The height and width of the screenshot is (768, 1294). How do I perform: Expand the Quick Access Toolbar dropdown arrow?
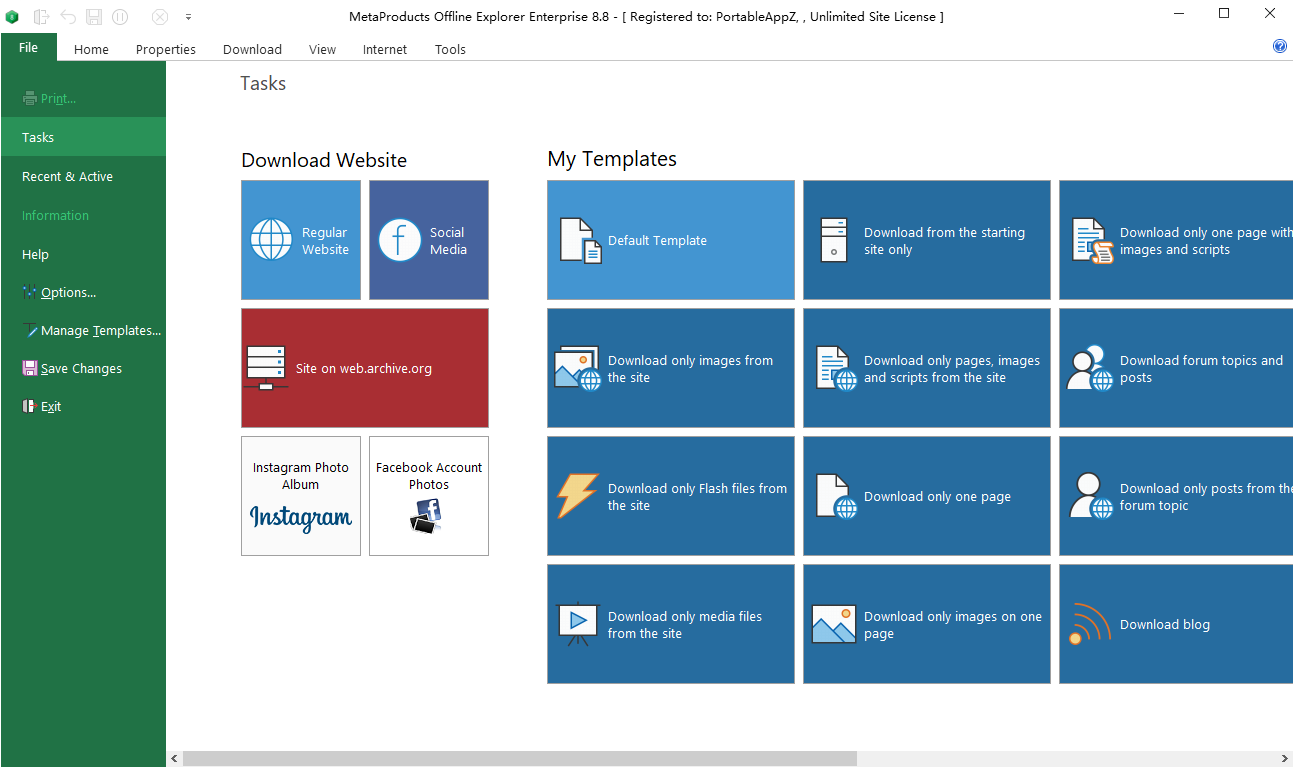189,17
